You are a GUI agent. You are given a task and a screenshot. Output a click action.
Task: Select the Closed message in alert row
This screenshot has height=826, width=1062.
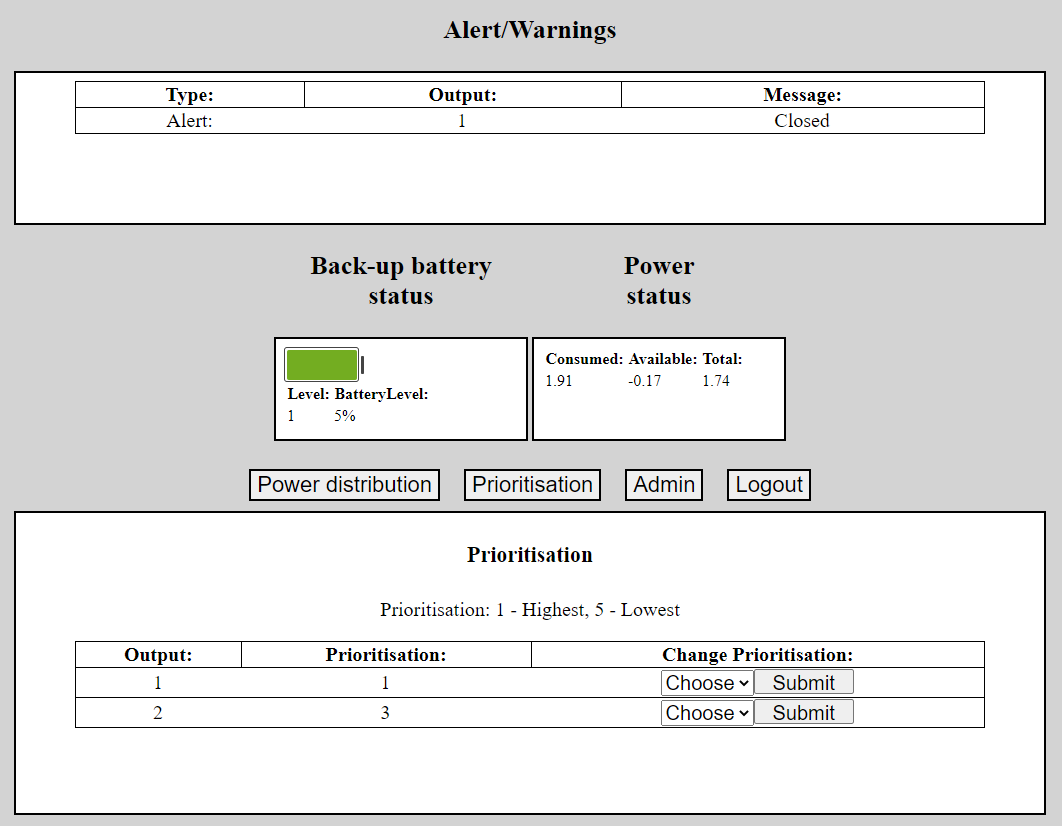tap(802, 121)
